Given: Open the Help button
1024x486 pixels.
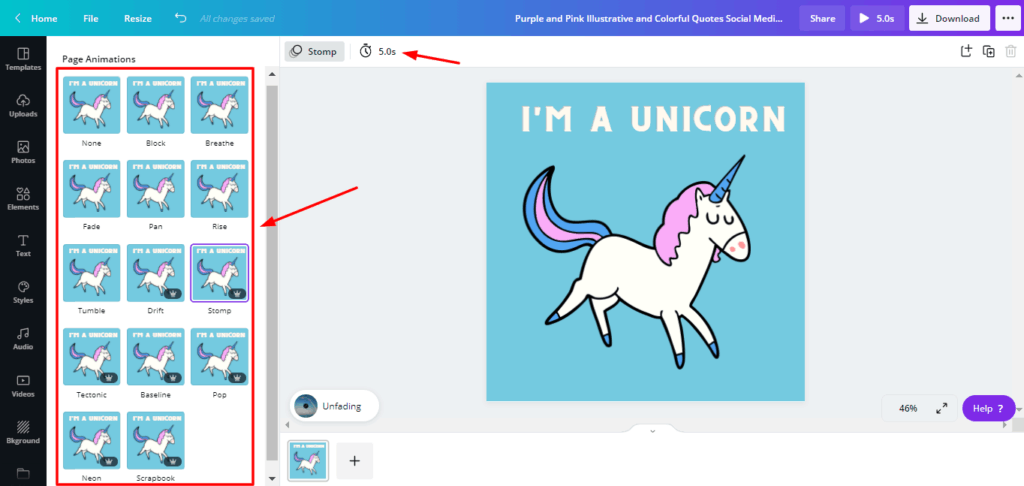Looking at the screenshot, I should tap(988, 408).
